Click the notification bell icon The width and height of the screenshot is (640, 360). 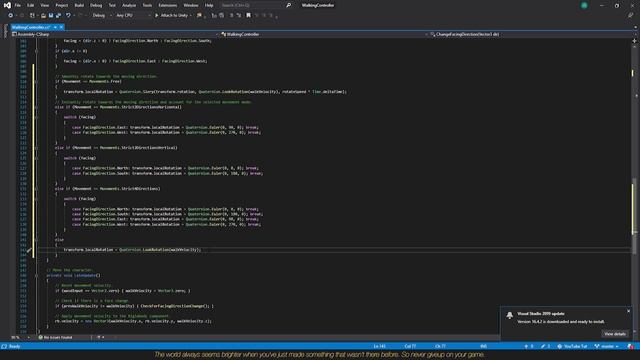[509, 315]
